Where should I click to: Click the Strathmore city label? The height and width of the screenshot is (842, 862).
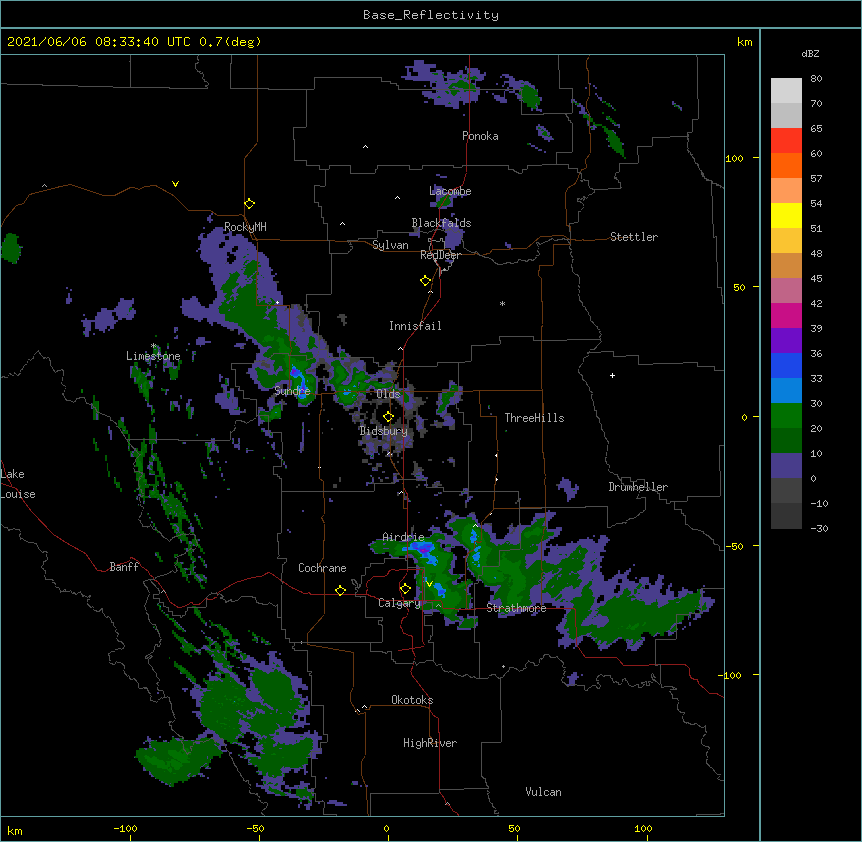pos(516,608)
